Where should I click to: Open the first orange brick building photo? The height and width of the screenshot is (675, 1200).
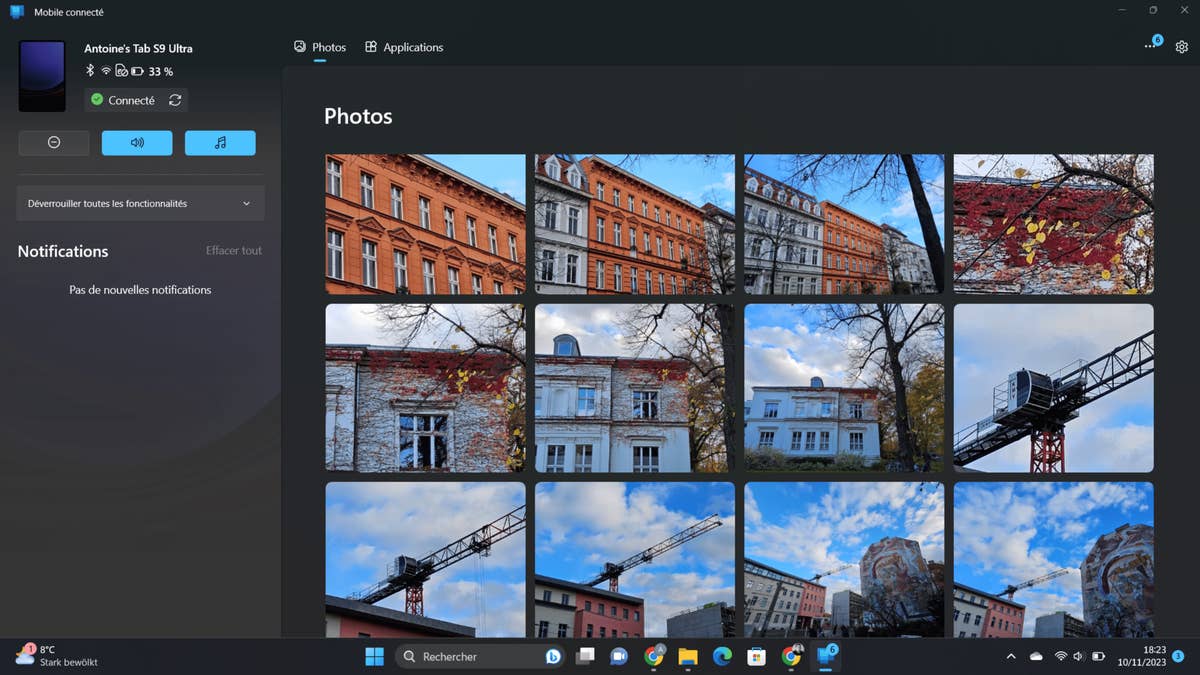[425, 224]
